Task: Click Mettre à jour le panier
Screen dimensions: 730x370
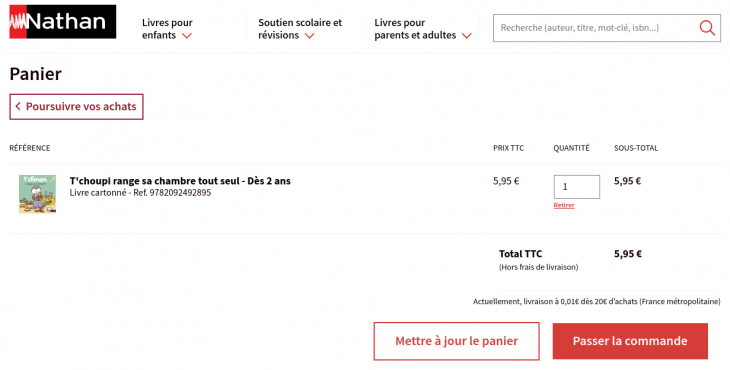Action: click(x=456, y=341)
